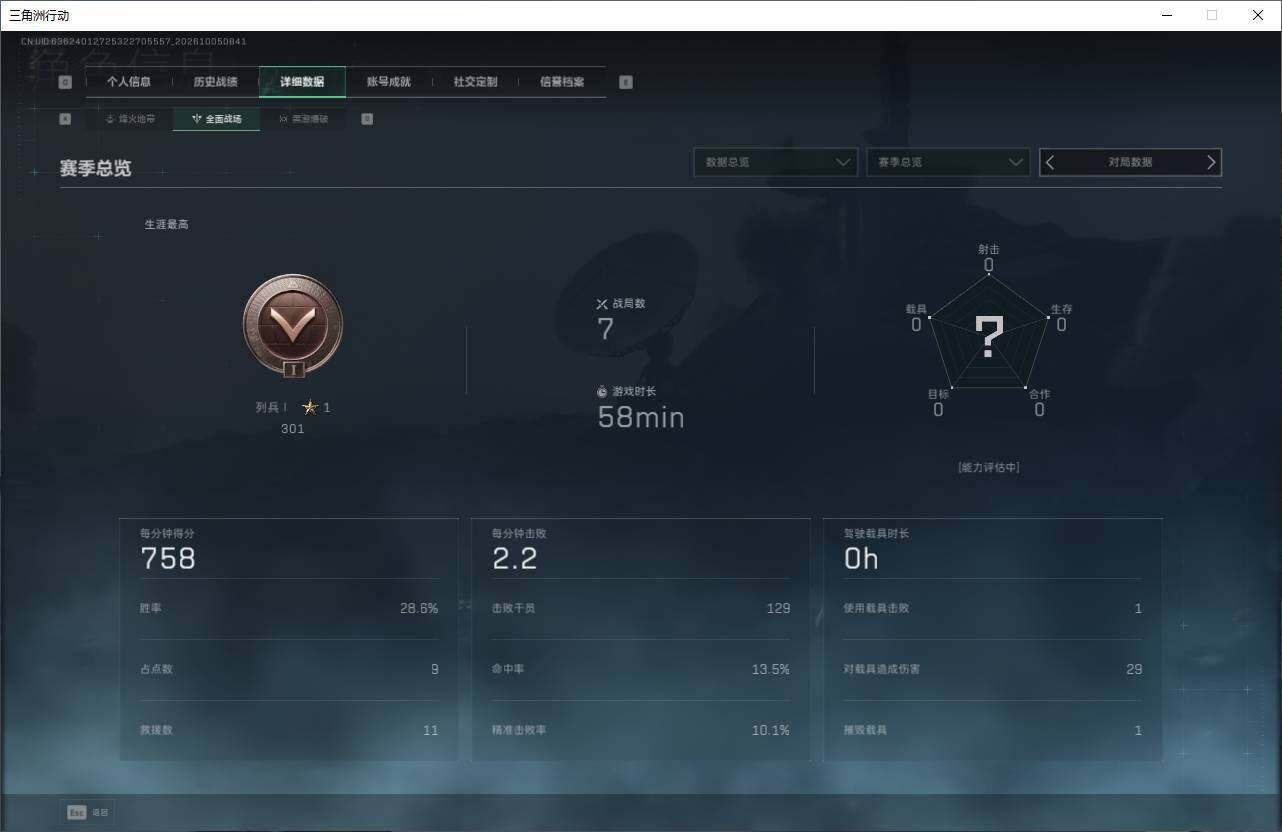The width and height of the screenshot is (1282, 832).
Task: Select the 社交定制 tab
Action: [x=475, y=82]
